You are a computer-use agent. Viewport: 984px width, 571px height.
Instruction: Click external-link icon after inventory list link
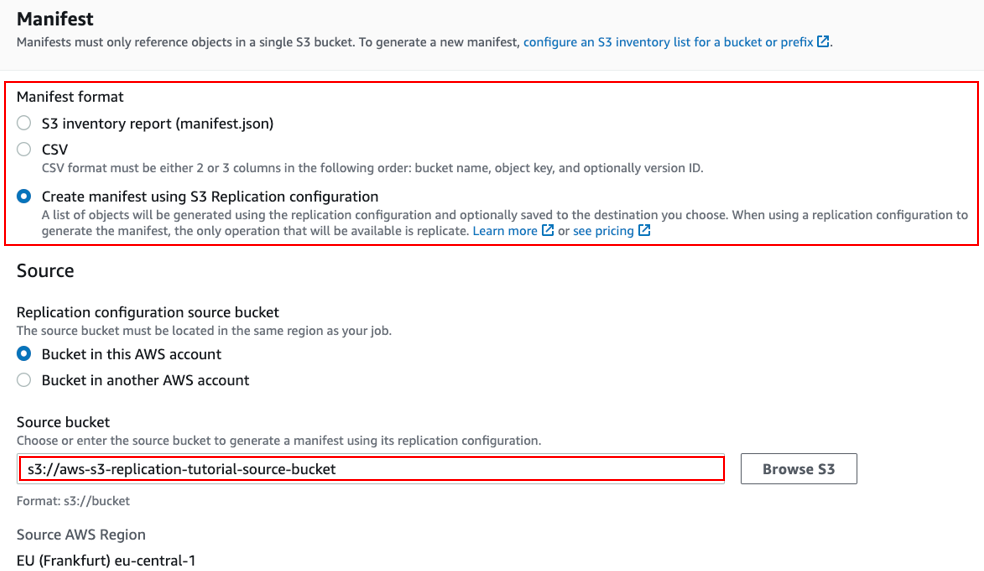tap(823, 41)
